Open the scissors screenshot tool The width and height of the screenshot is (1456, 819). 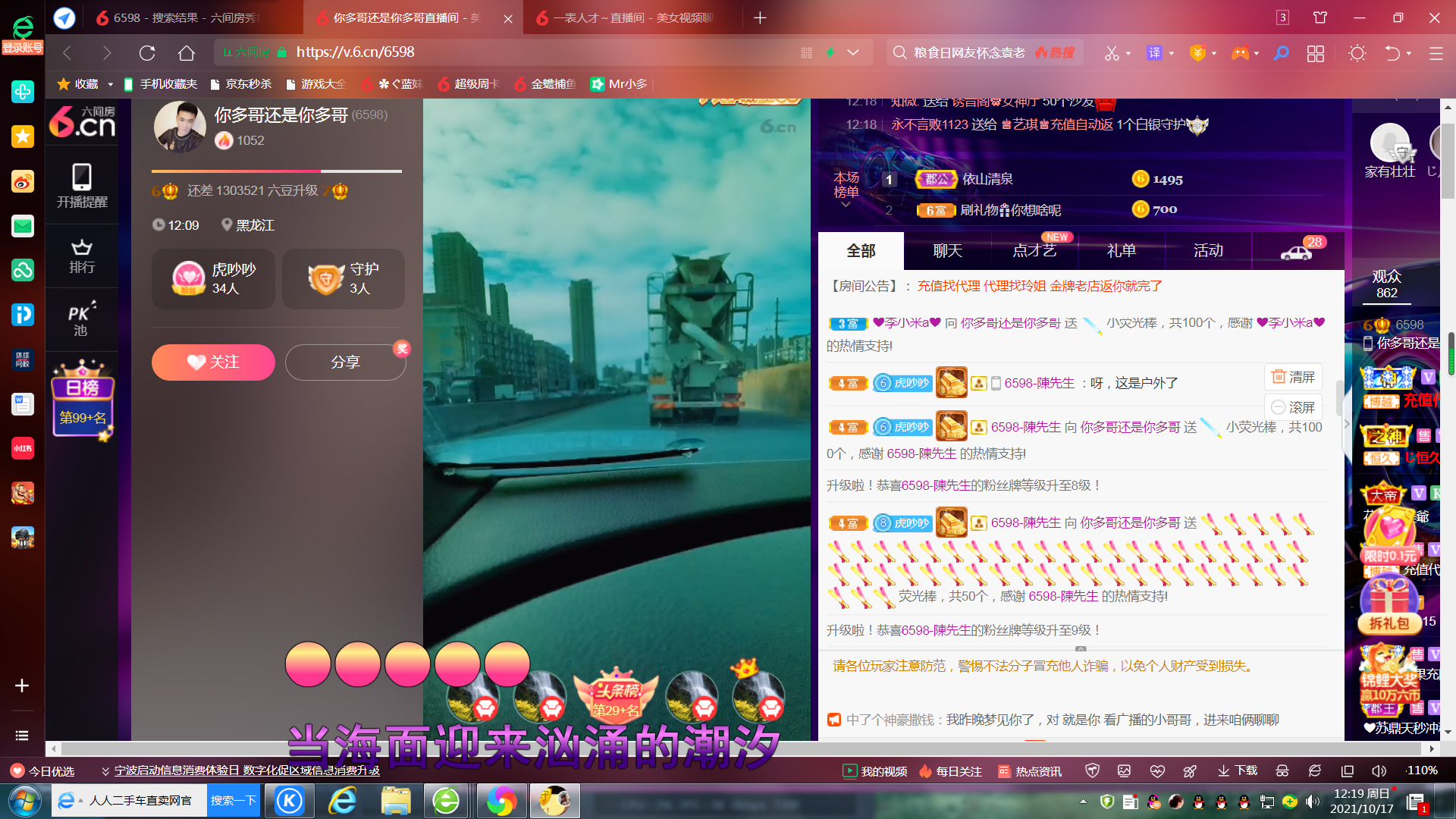click(x=1112, y=53)
